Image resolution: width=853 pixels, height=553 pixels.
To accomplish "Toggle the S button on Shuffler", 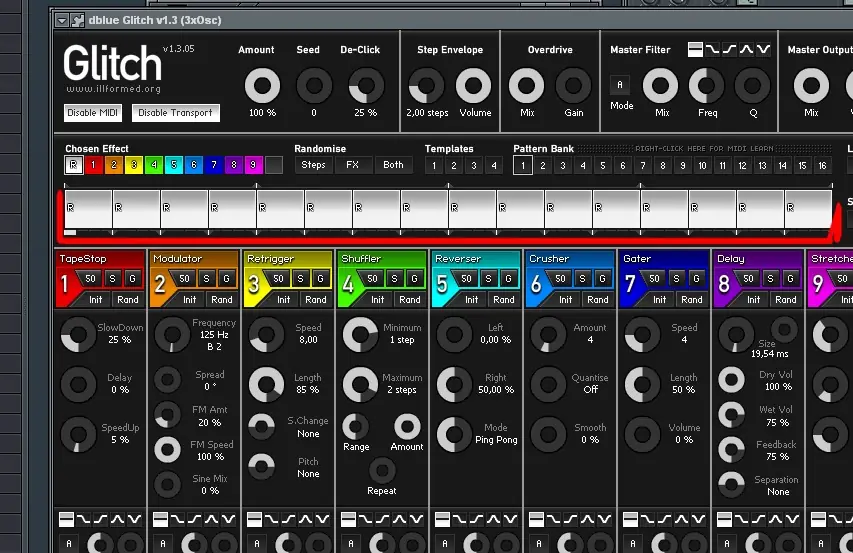I will 394,278.
